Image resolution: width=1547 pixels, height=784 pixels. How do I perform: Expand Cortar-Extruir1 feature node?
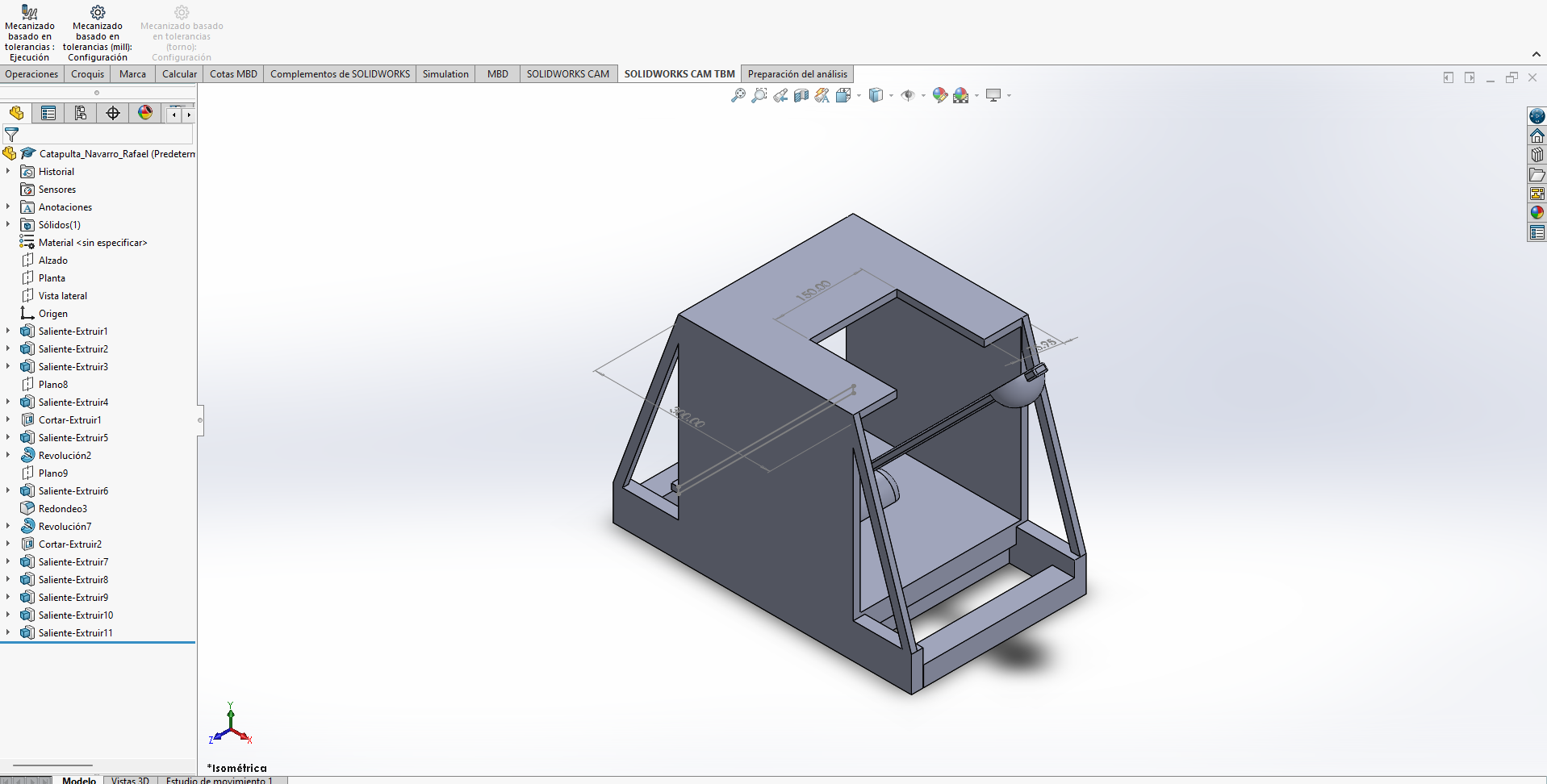pyautogui.click(x=8, y=419)
